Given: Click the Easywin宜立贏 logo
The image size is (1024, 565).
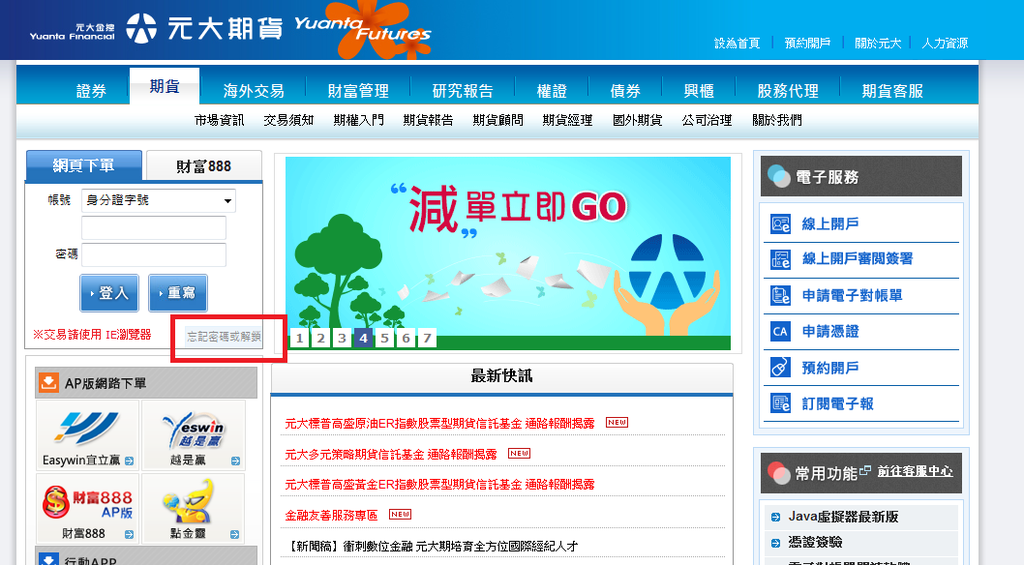Looking at the screenshot, I should (x=87, y=428).
